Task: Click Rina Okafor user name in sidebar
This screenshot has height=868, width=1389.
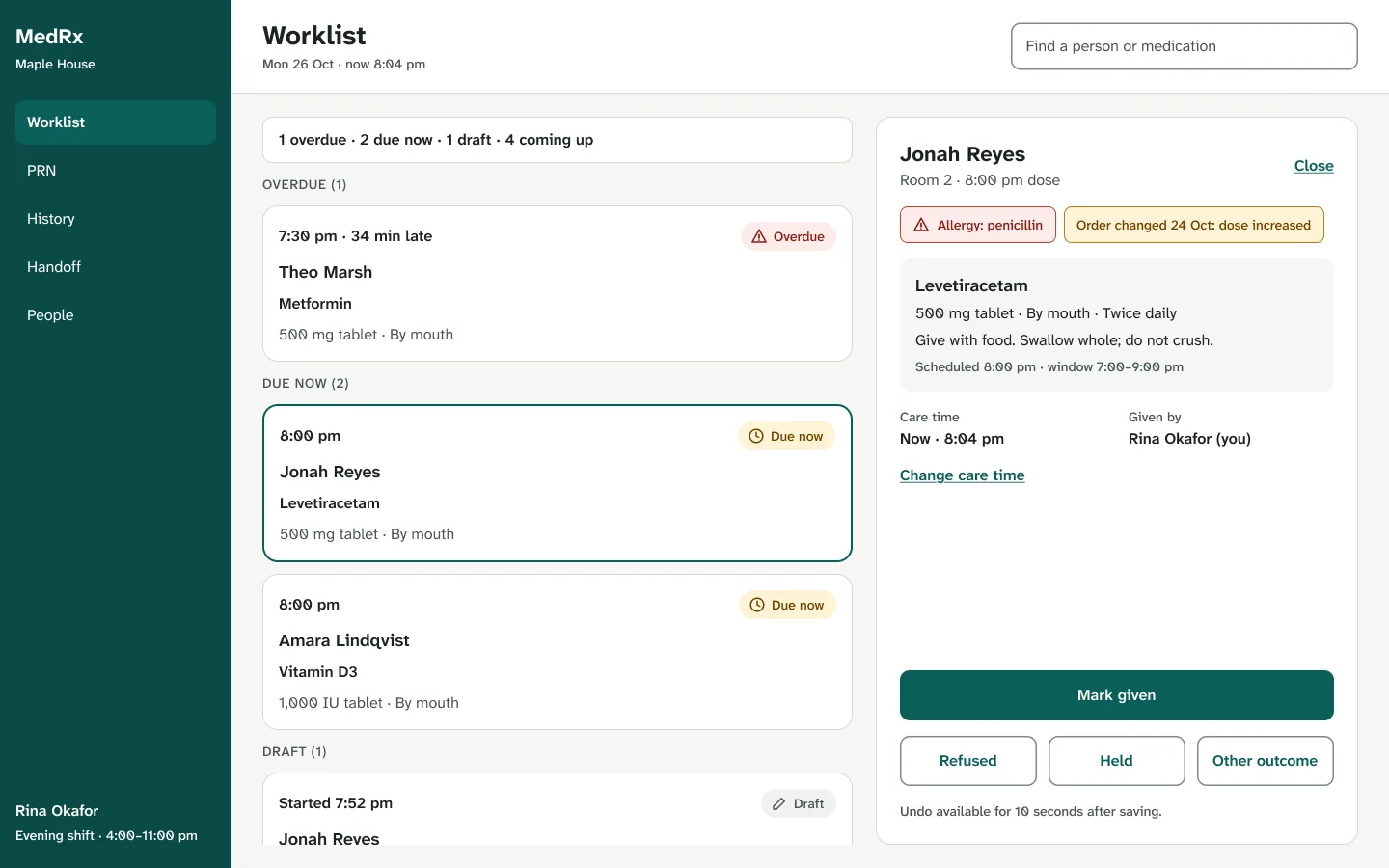Action: point(57,811)
